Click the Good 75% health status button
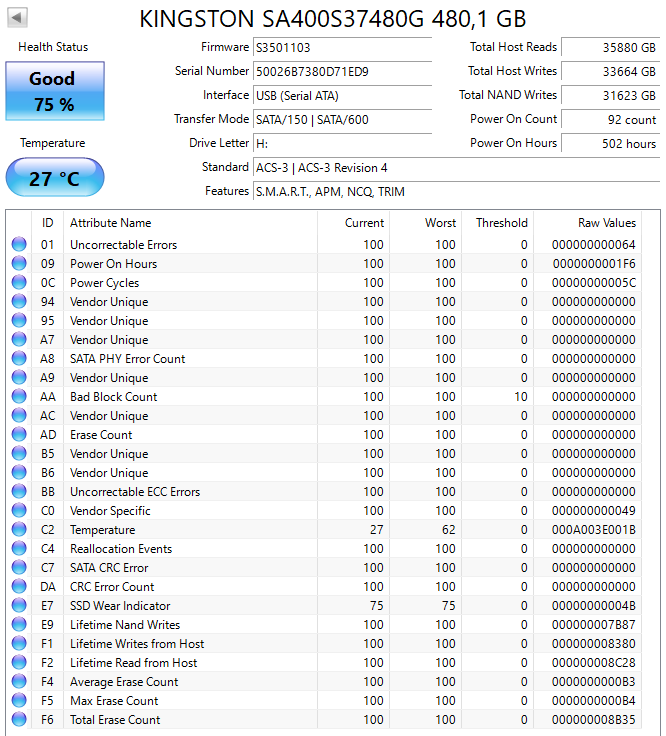 point(54,91)
